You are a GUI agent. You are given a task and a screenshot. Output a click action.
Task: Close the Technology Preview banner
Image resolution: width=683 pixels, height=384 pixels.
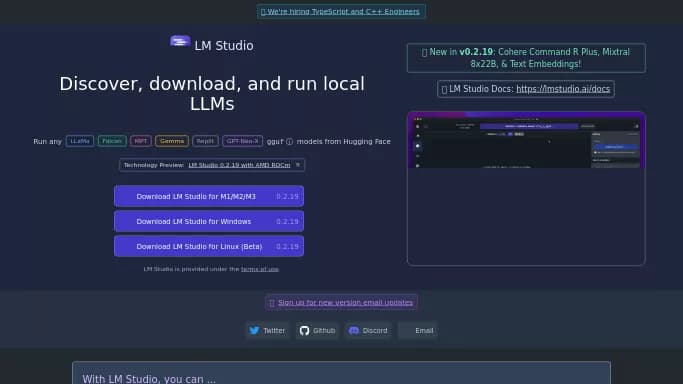coord(298,165)
